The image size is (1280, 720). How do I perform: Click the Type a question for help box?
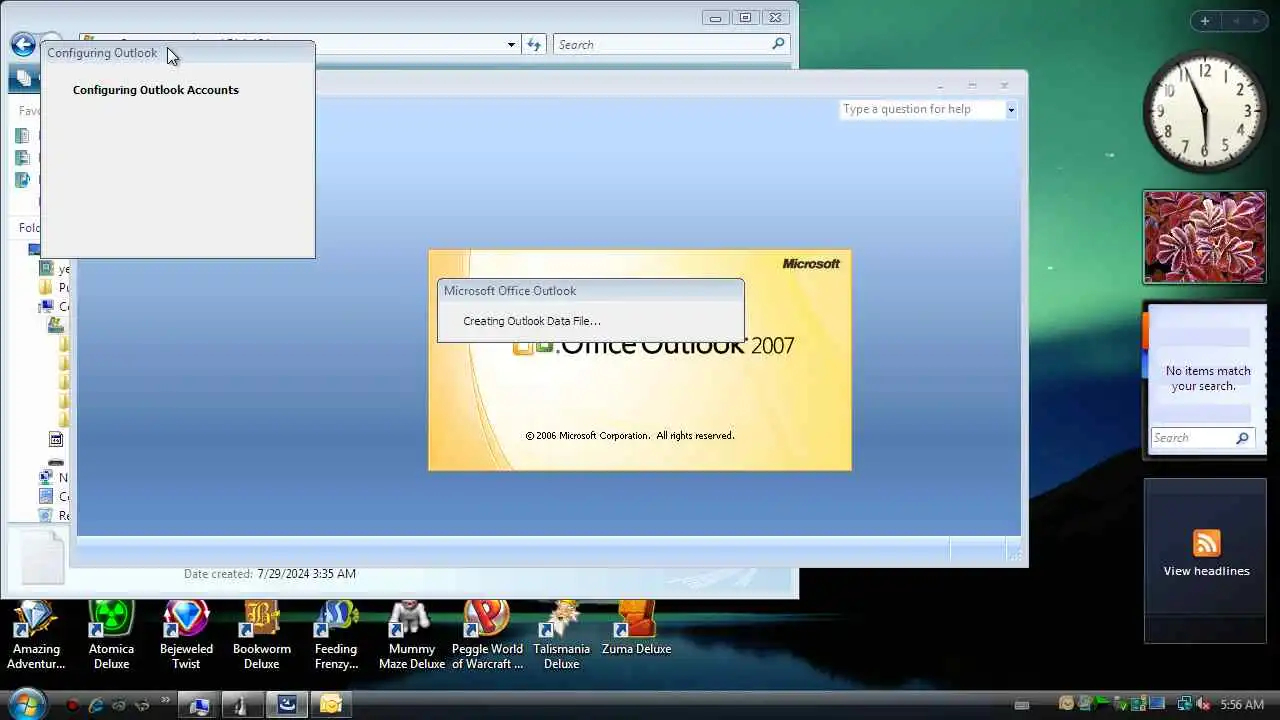click(x=922, y=109)
